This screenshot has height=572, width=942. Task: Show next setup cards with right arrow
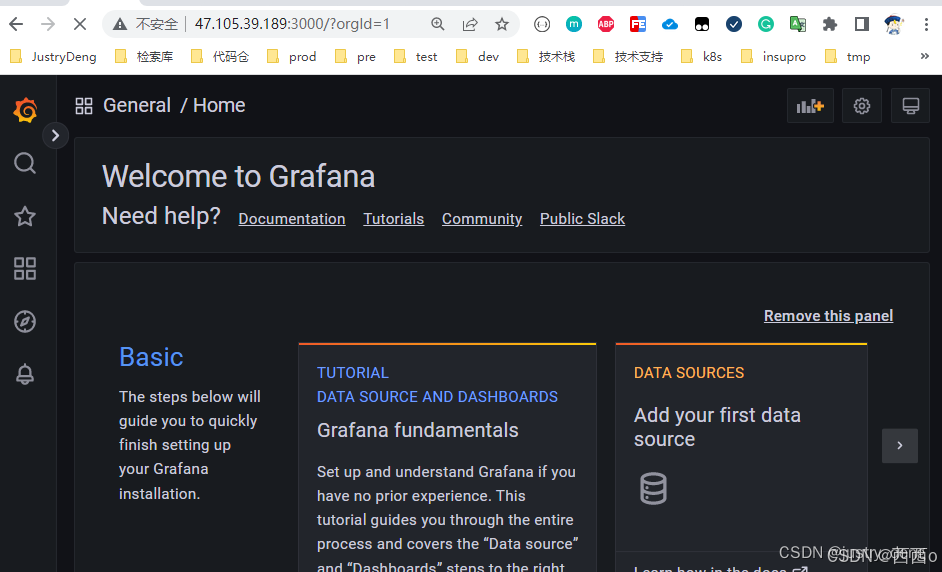pos(899,445)
